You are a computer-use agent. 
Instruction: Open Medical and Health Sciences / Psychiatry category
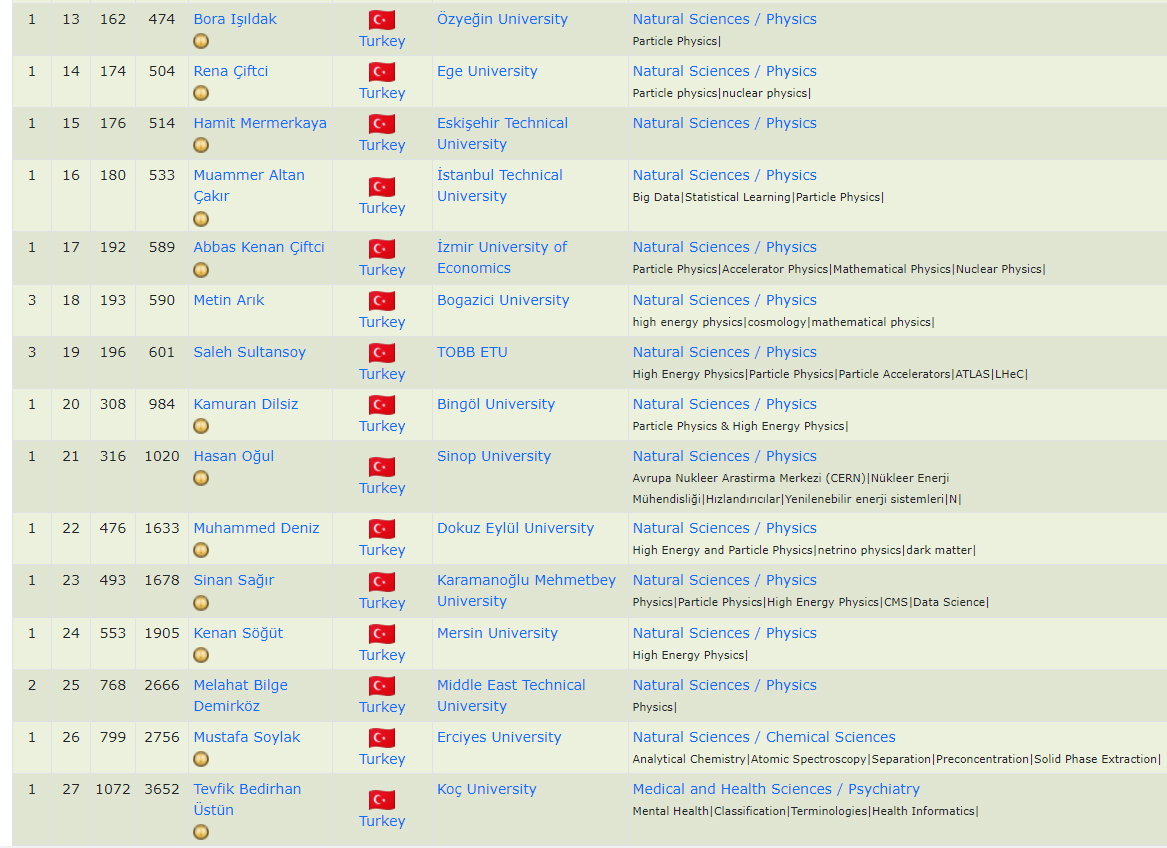[x=776, y=789]
